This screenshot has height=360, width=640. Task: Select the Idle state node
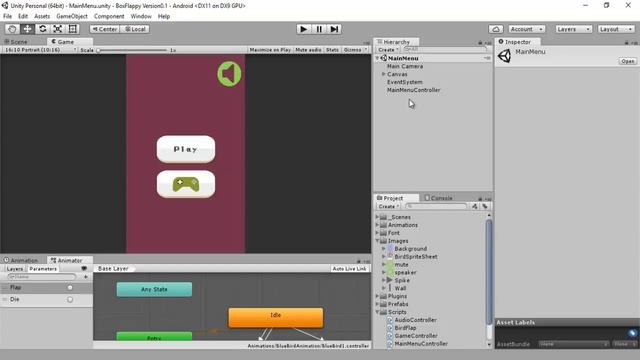[x=276, y=317]
